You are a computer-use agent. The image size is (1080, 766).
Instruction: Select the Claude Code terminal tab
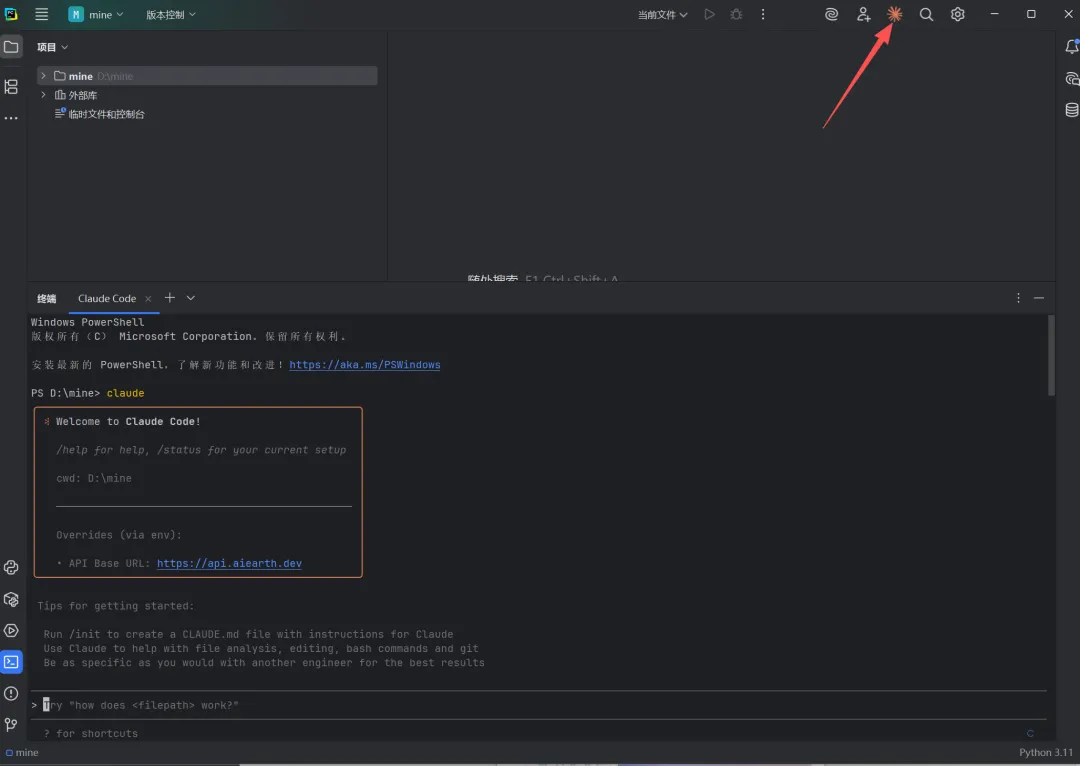click(107, 298)
